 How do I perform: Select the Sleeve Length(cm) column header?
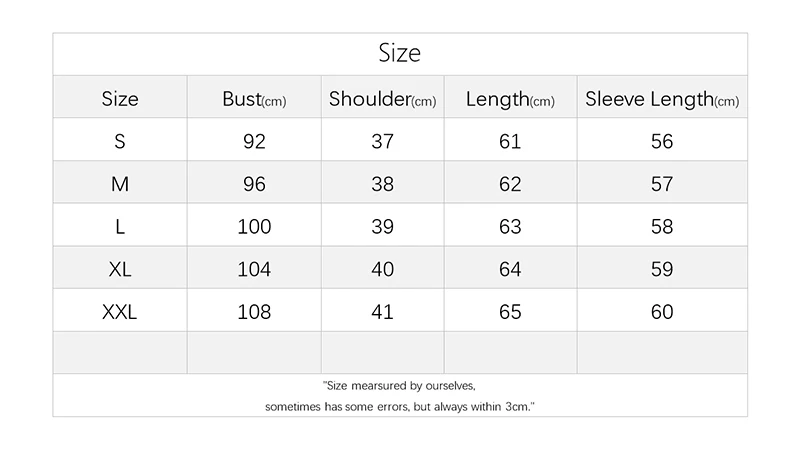coord(662,99)
